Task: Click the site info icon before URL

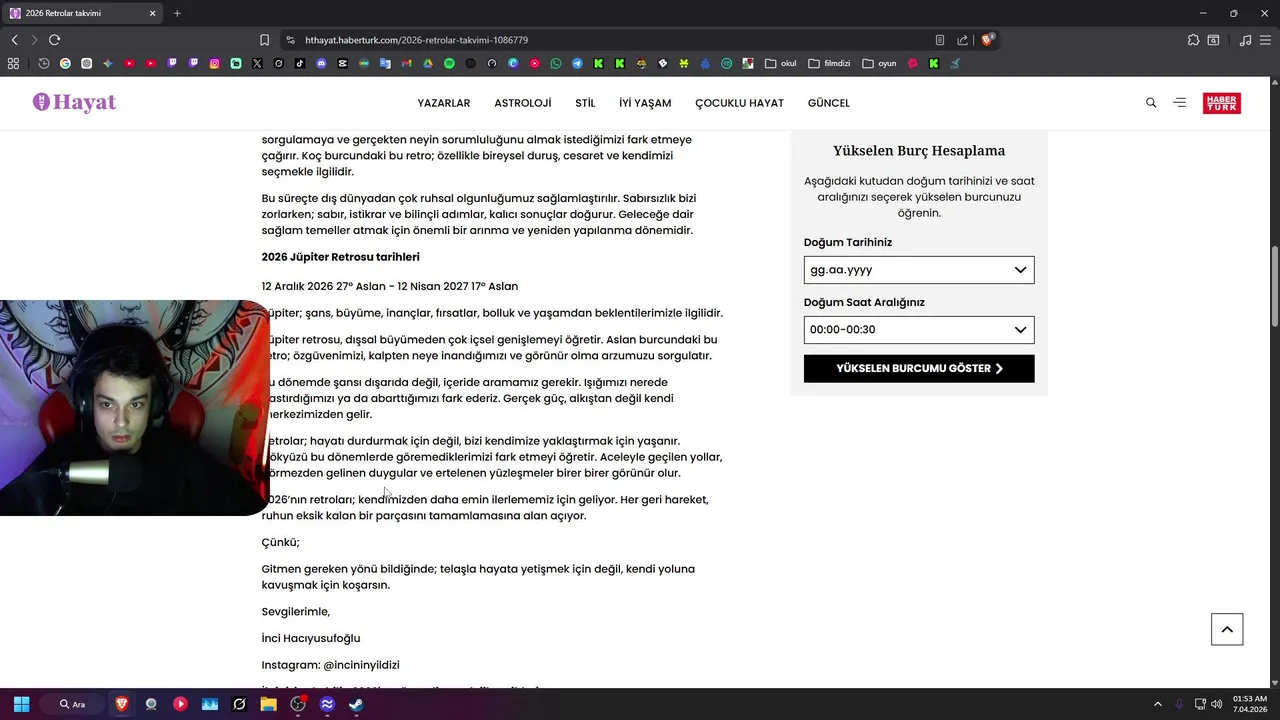Action: (x=290, y=40)
